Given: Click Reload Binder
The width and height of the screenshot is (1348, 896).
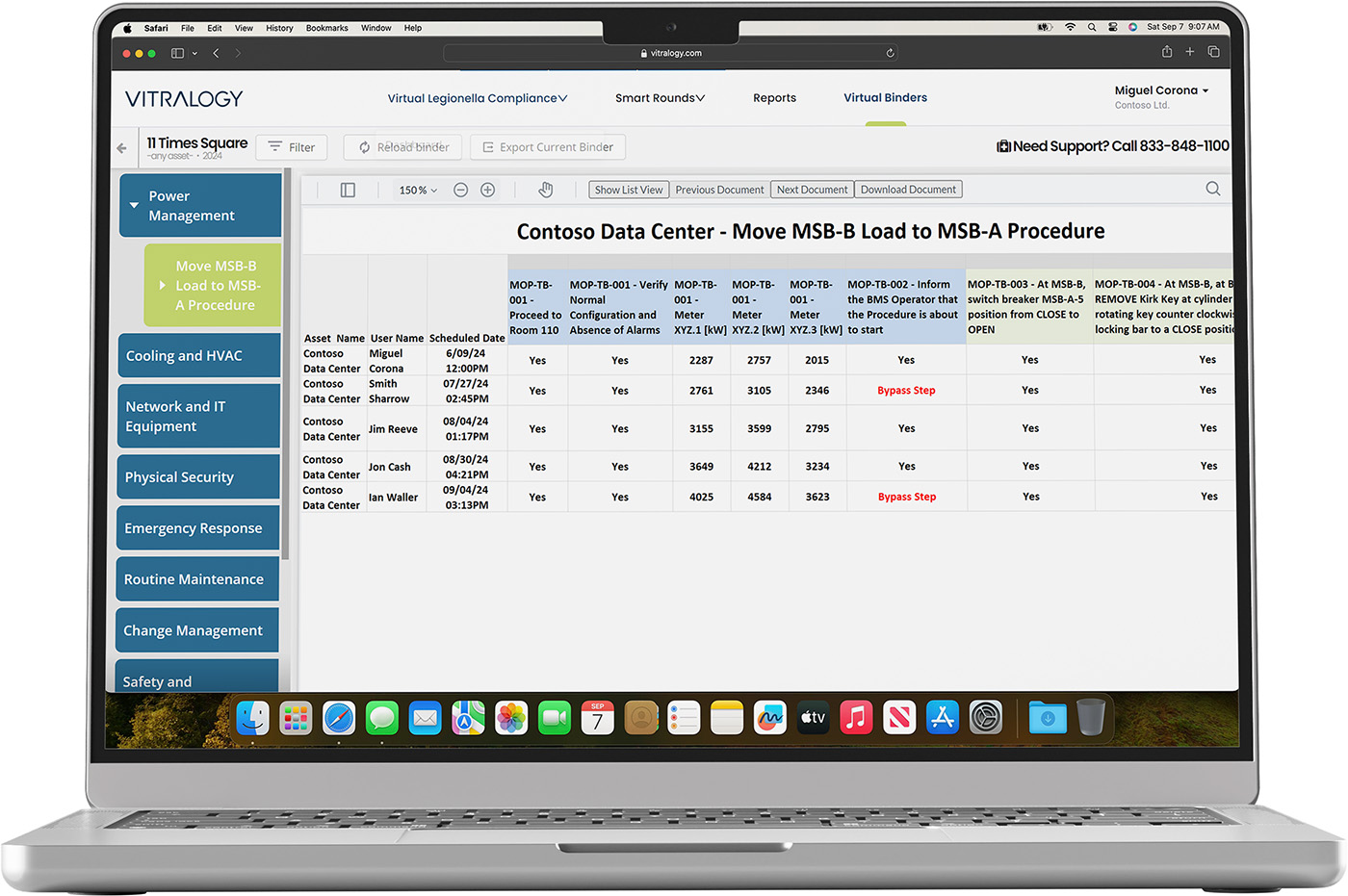Looking at the screenshot, I should [x=402, y=147].
